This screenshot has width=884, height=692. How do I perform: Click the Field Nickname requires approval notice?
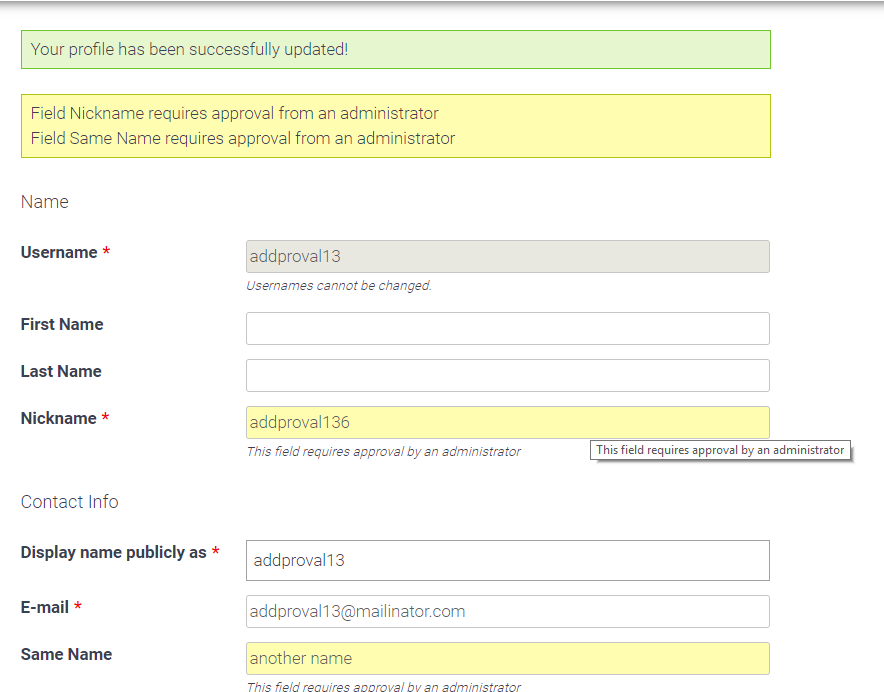234,113
